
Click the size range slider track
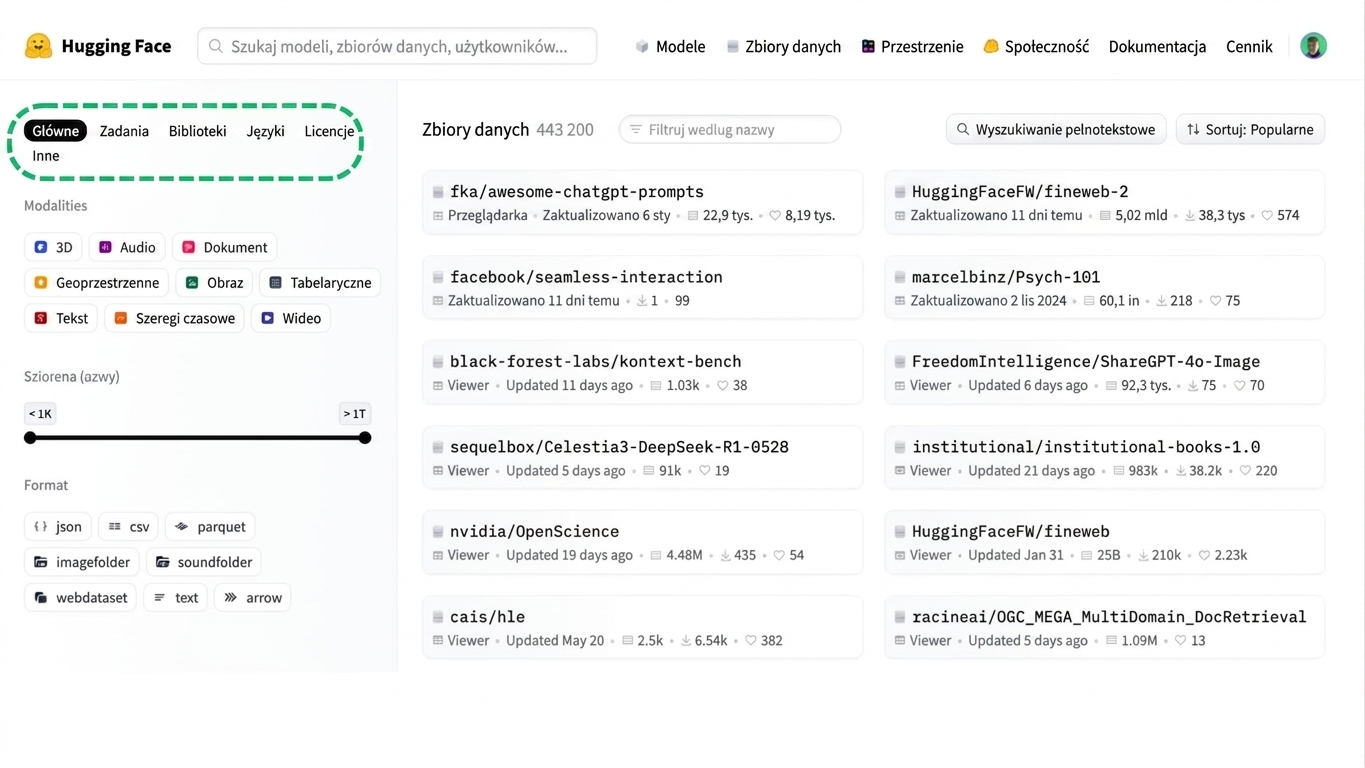click(x=198, y=438)
